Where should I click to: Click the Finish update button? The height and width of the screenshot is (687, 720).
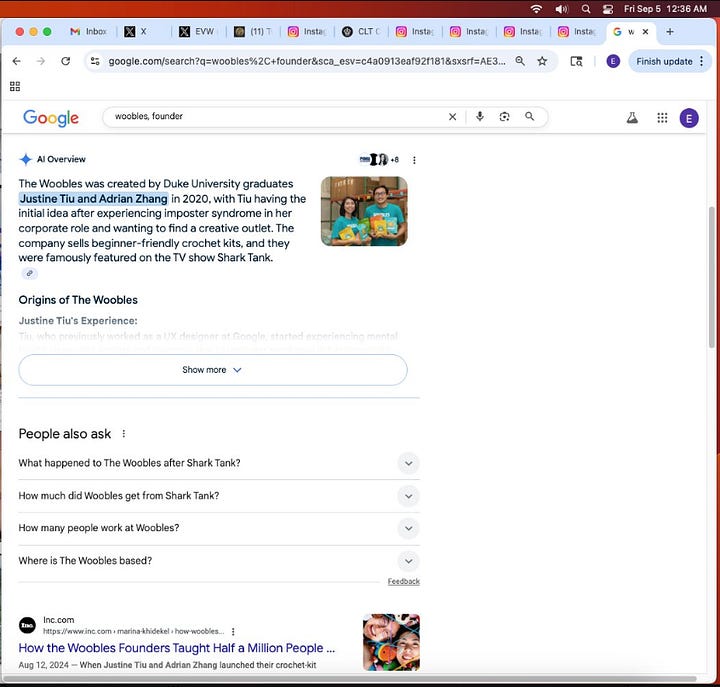664,62
